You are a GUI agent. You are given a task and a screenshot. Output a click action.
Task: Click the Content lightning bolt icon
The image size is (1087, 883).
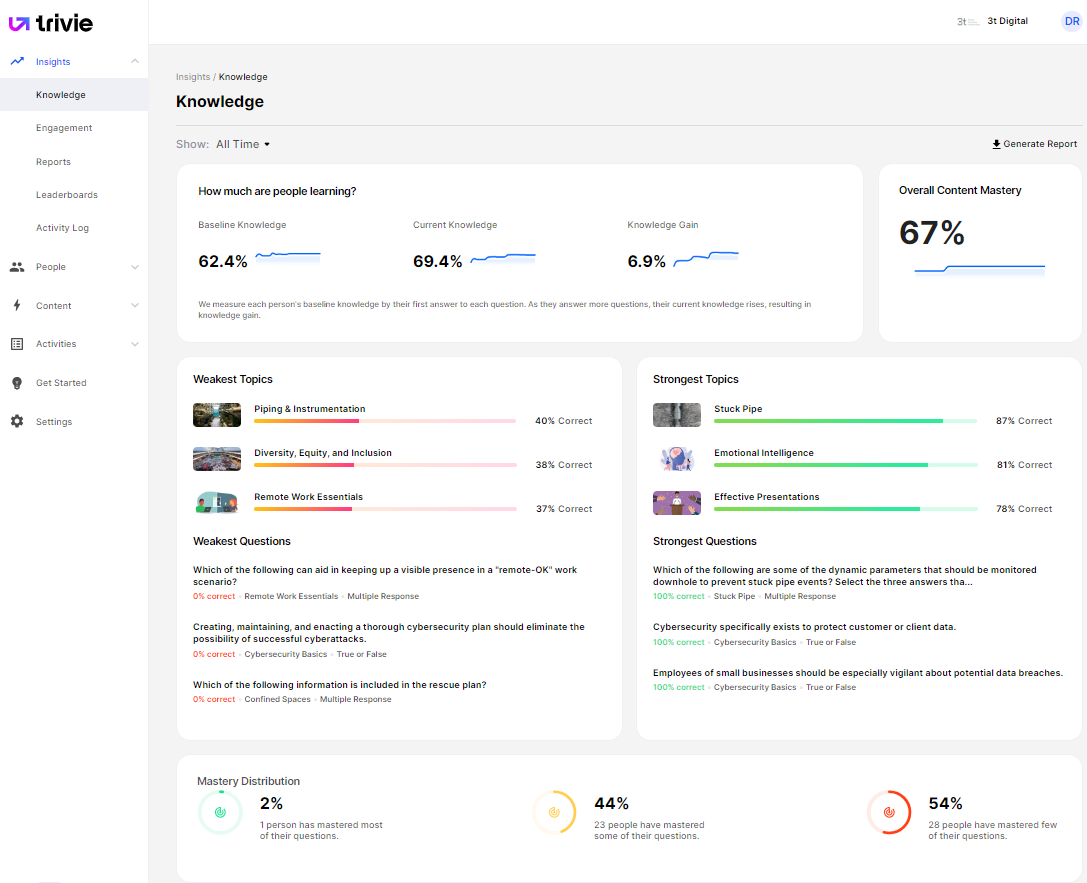click(17, 306)
